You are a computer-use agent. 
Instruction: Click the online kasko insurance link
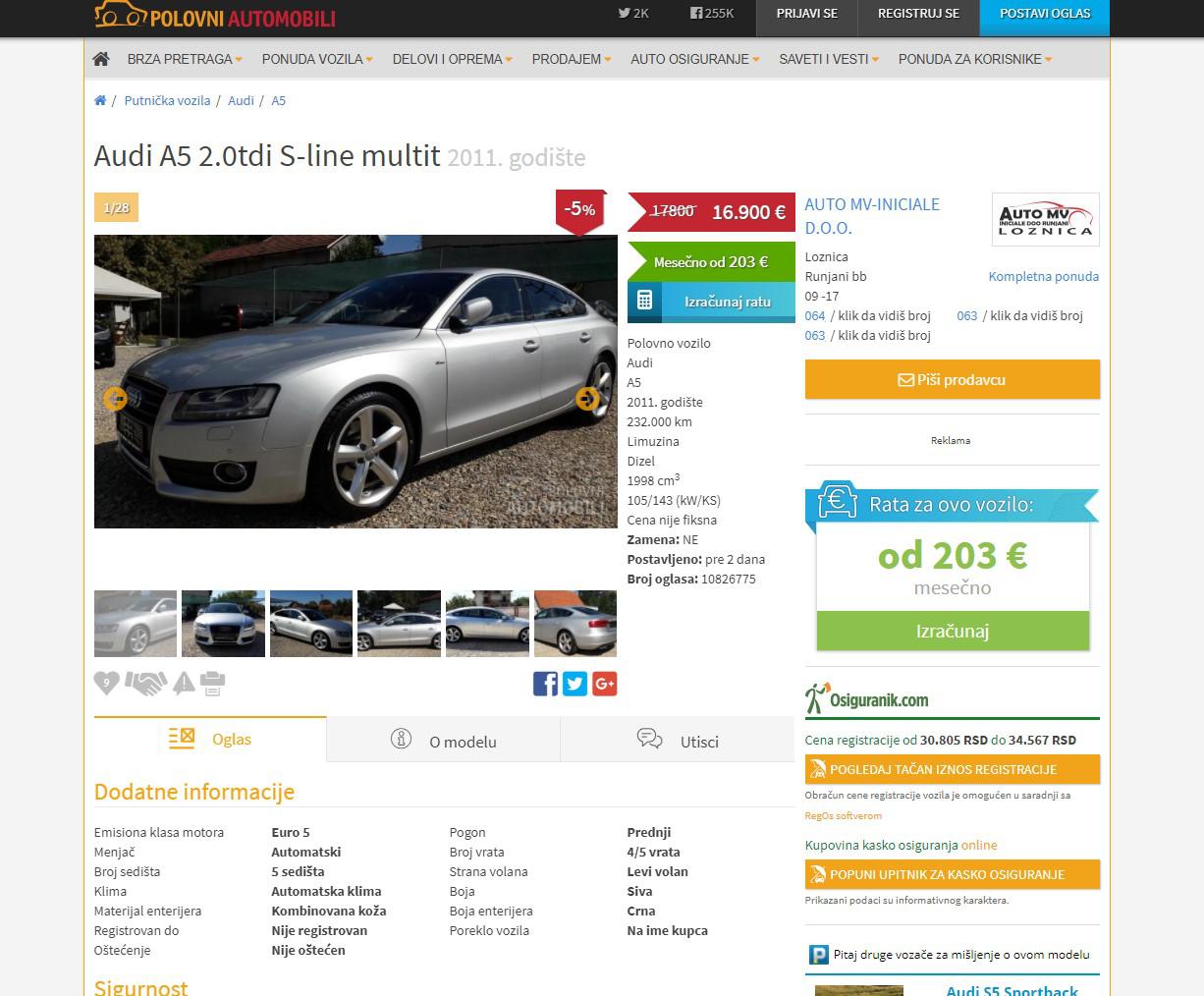click(x=979, y=845)
